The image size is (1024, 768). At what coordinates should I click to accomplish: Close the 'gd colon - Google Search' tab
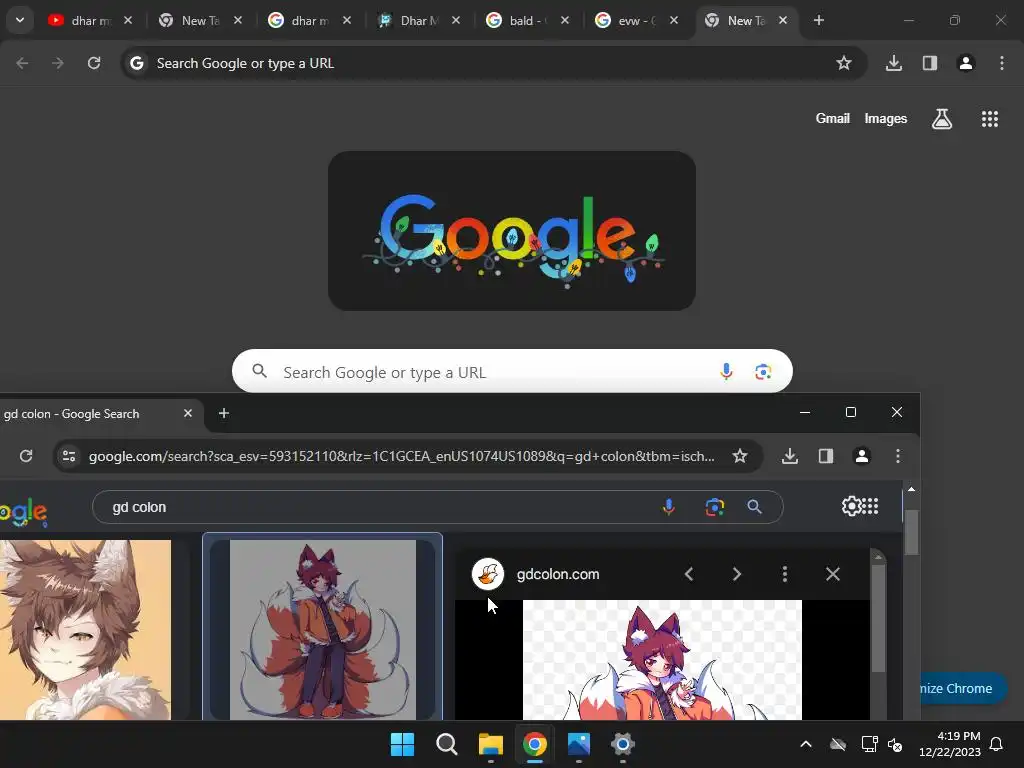[x=188, y=413]
